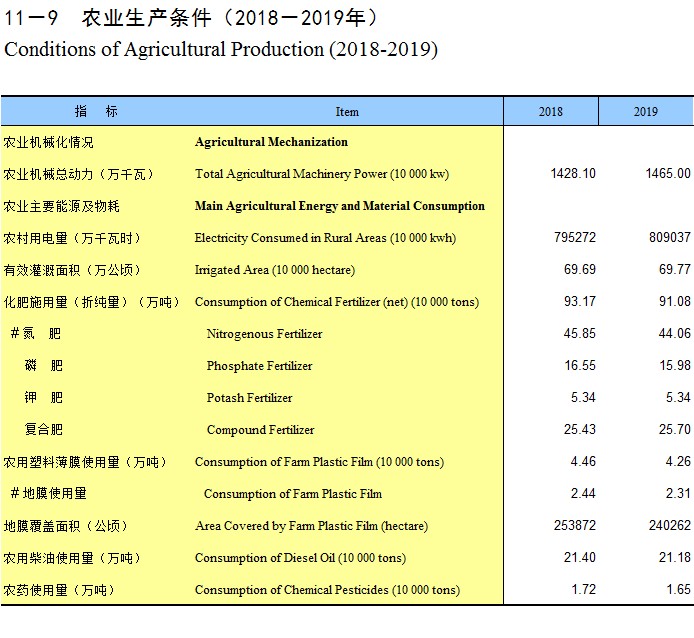Select the value 15.98

pyautogui.click(x=675, y=365)
